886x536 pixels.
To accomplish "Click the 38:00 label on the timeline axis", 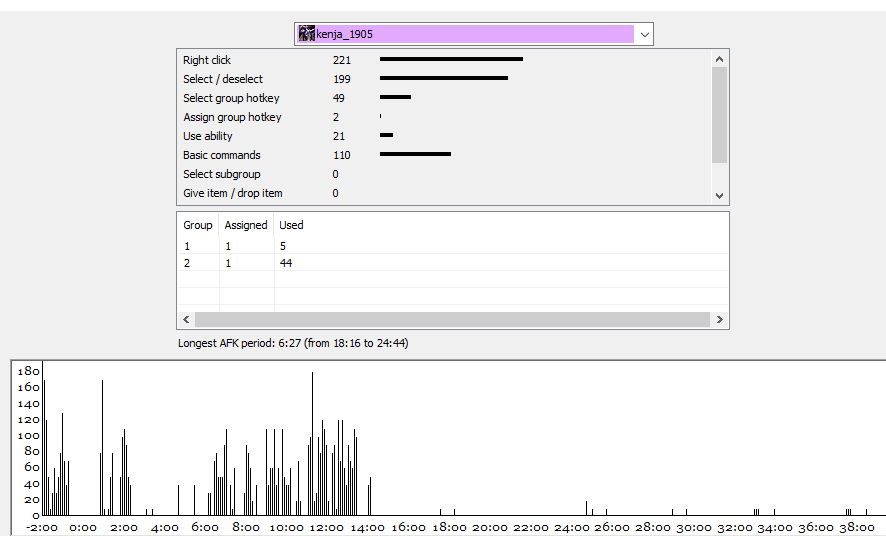I will point(857,528).
